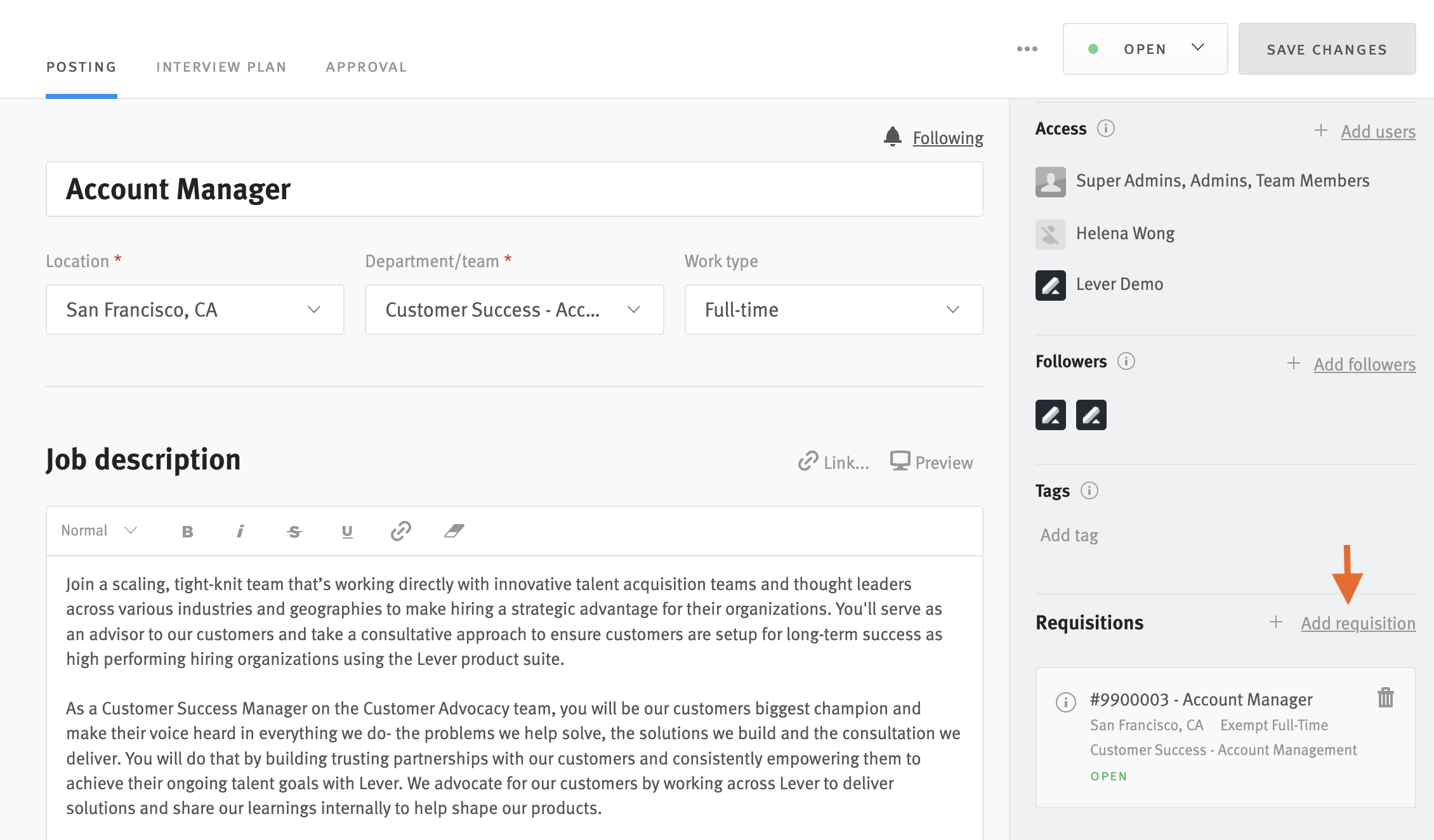Open the Approval tab
1434x840 pixels.
pyautogui.click(x=366, y=66)
